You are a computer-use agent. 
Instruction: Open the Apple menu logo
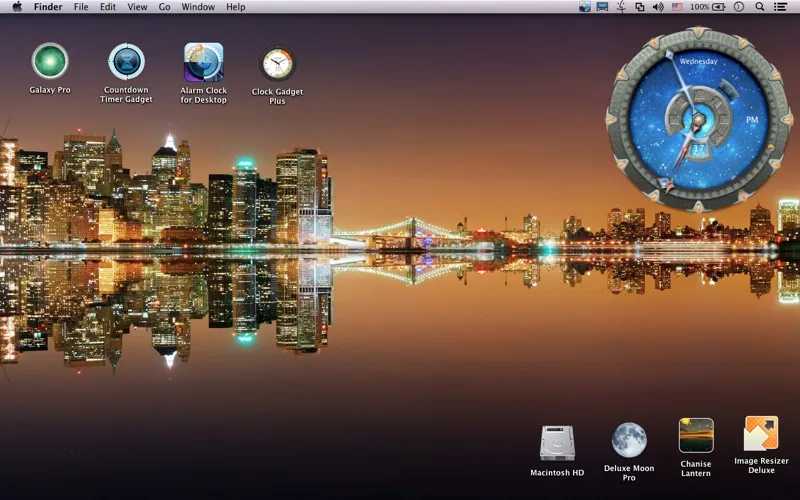(17, 7)
